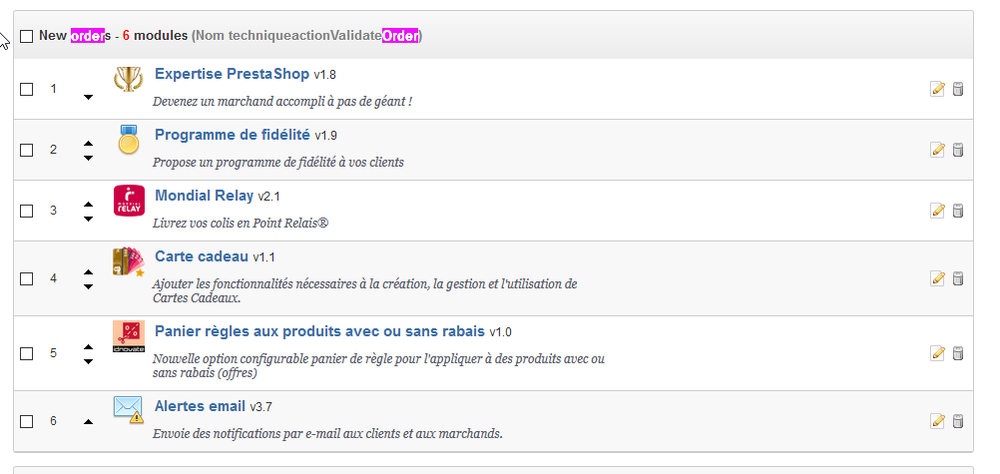Move Expertise PrestaShop down one position
The image size is (1000, 474).
pos(88,97)
